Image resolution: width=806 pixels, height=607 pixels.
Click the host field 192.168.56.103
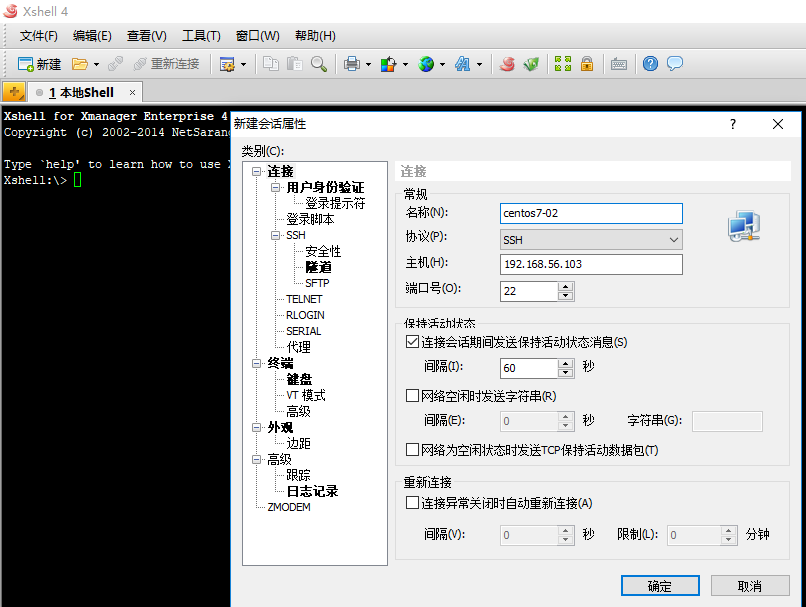[591, 264]
